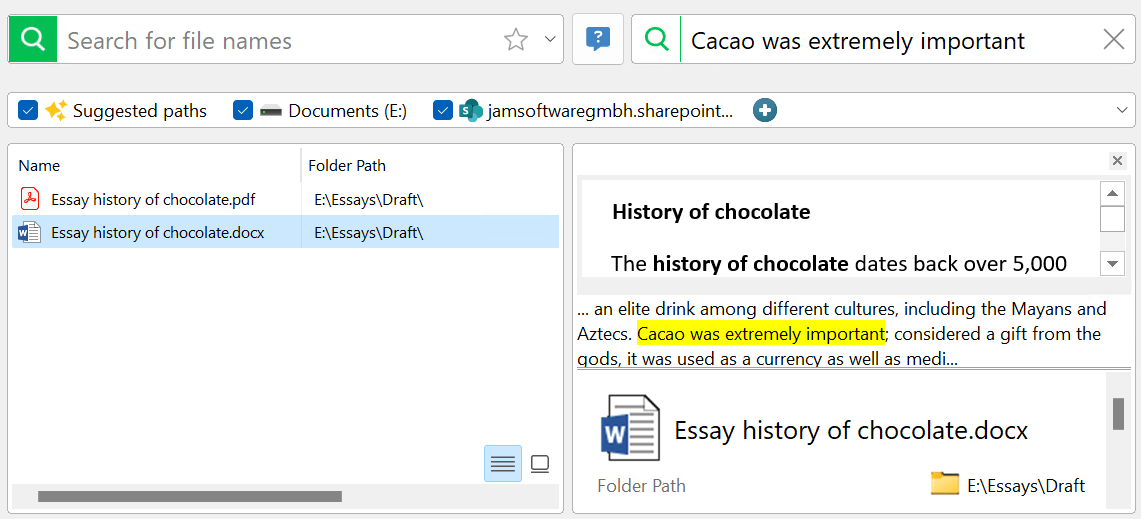1141x519 pixels.
Task: Open the help speech bubble button
Action: coord(597,40)
